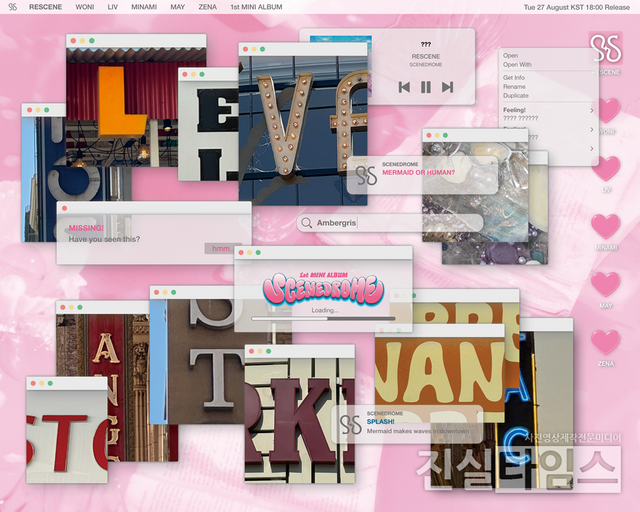Image resolution: width=640 pixels, height=512 pixels.
Task: Click the magnifier icon beside Ambergris
Action: pos(306,224)
